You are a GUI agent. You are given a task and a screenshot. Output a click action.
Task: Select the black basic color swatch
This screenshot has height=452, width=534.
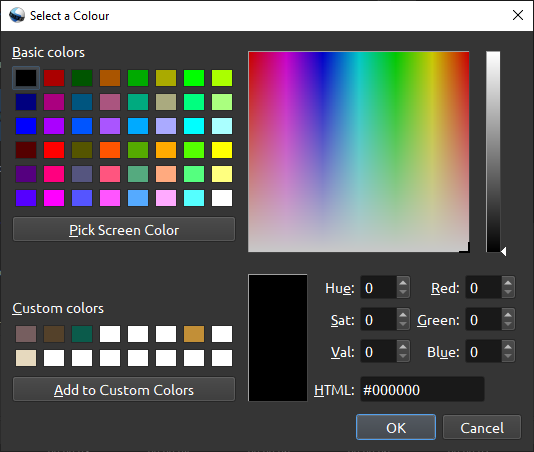(x=26, y=78)
